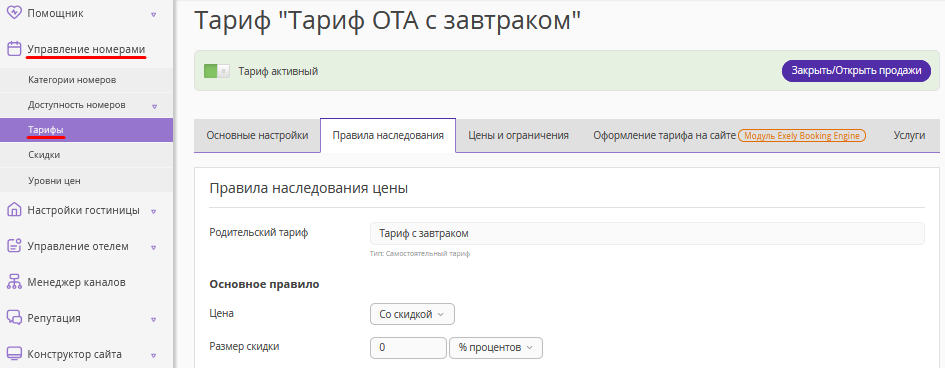Open the Цена dropdown set to Со скидкой

coord(412,314)
